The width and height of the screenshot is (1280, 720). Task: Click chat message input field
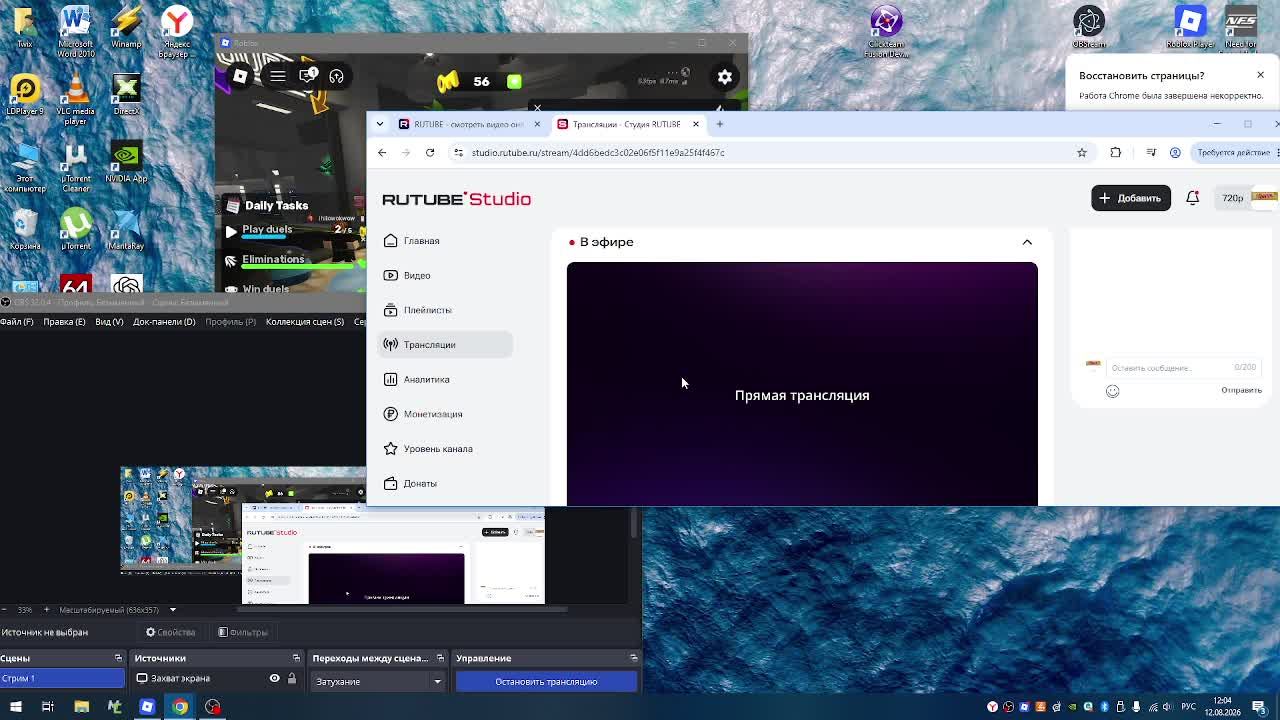1184,368
